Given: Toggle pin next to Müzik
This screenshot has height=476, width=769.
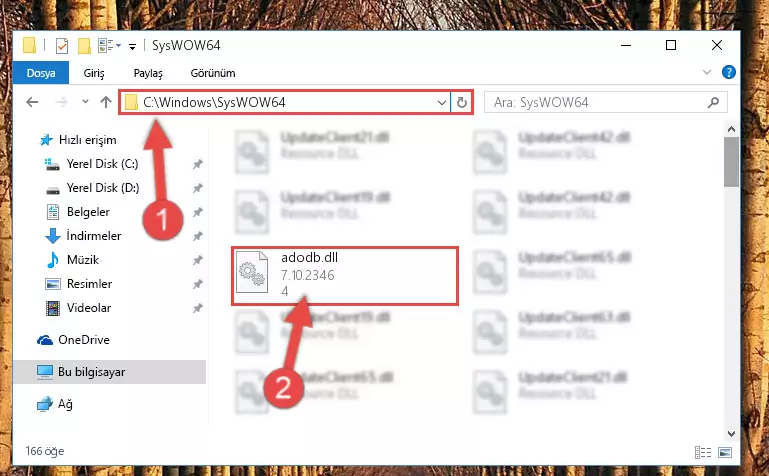Looking at the screenshot, I should 198,260.
